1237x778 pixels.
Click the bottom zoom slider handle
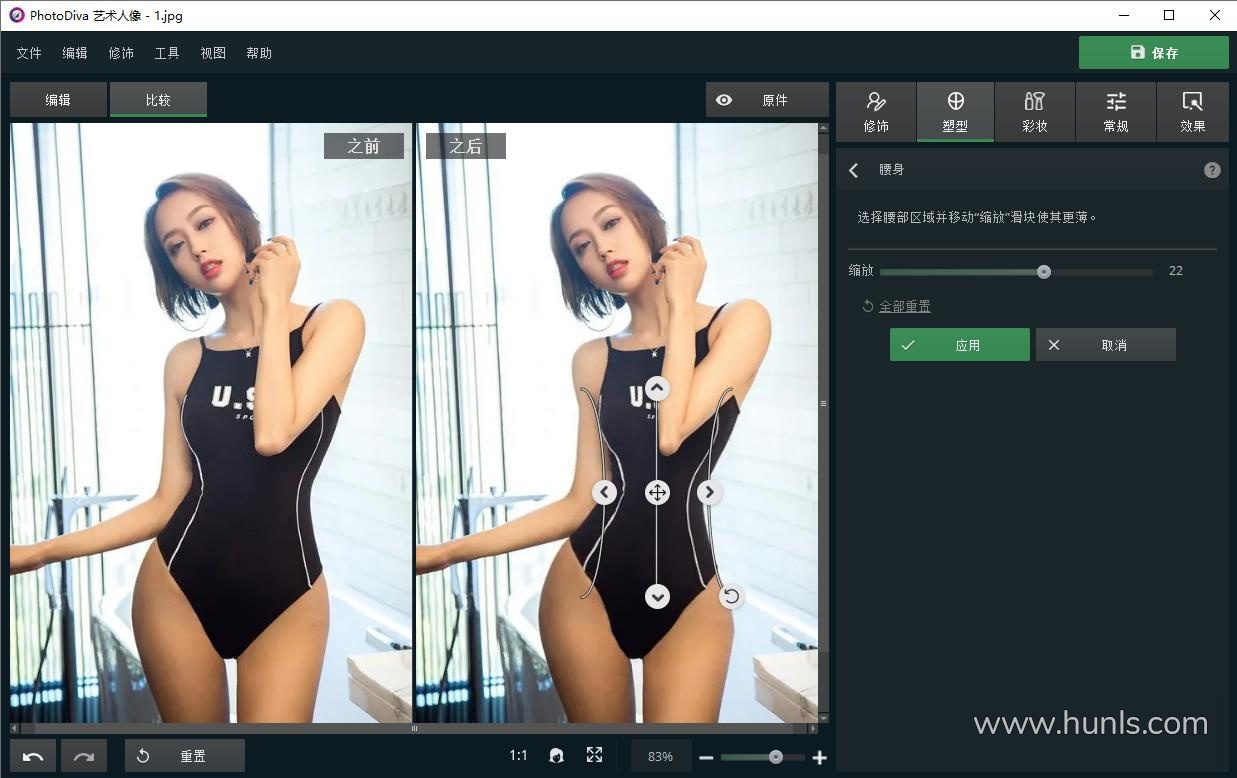775,757
